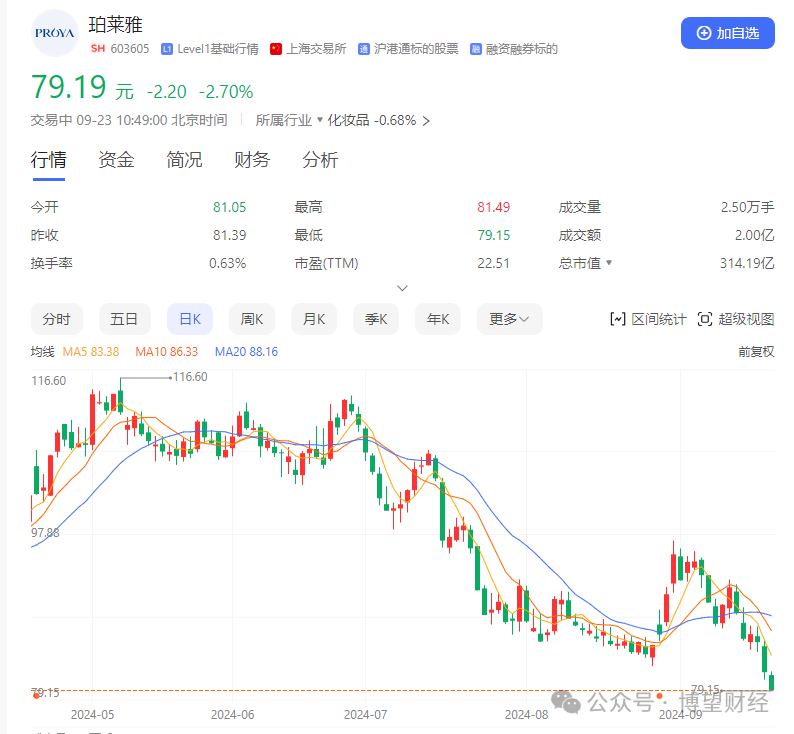Image resolution: width=794 pixels, height=734 pixels.
Task: Select the 季K chart period
Action: (376, 319)
